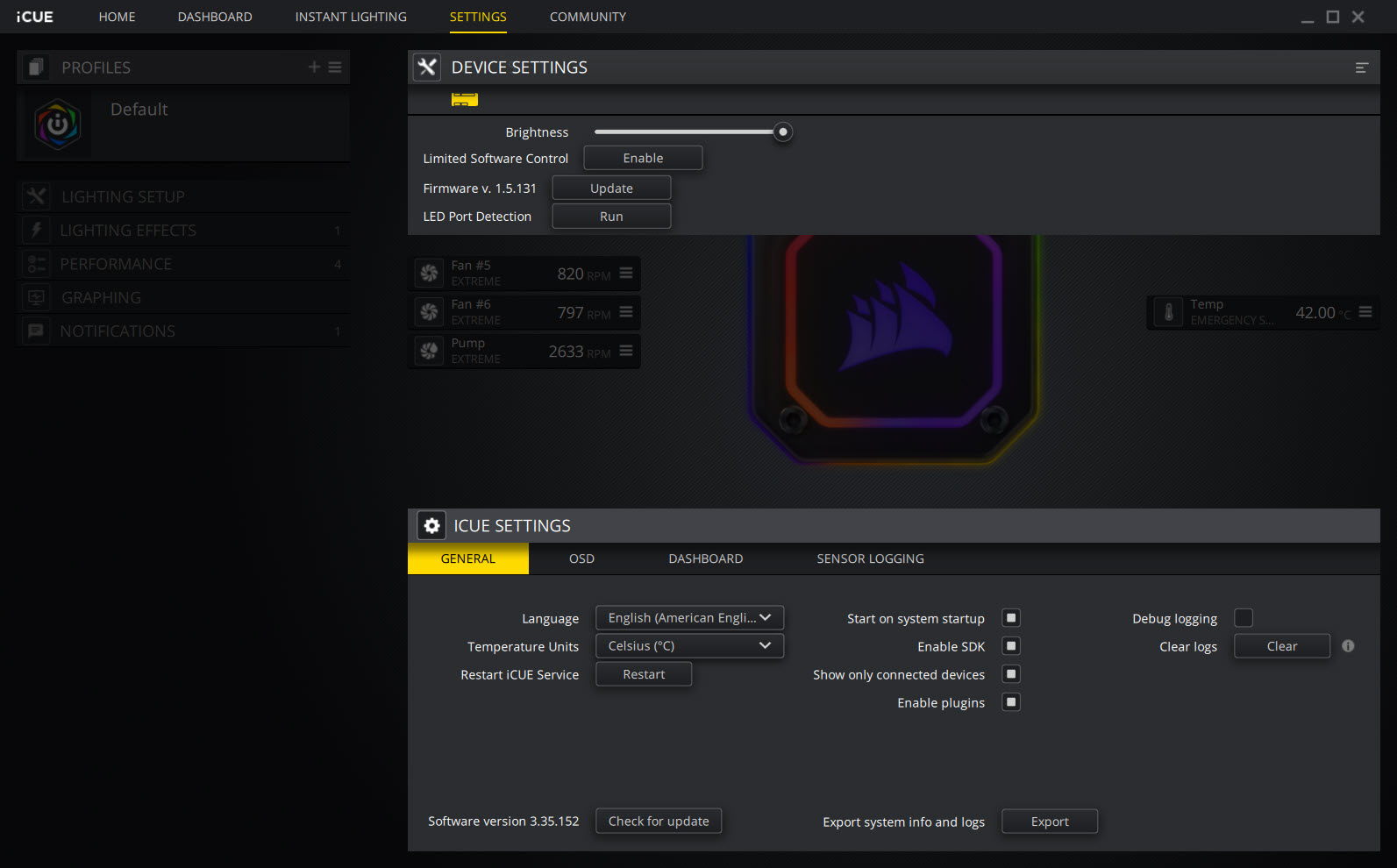The height and width of the screenshot is (868, 1397).
Task: Restart the iCUE Service
Action: click(x=644, y=674)
